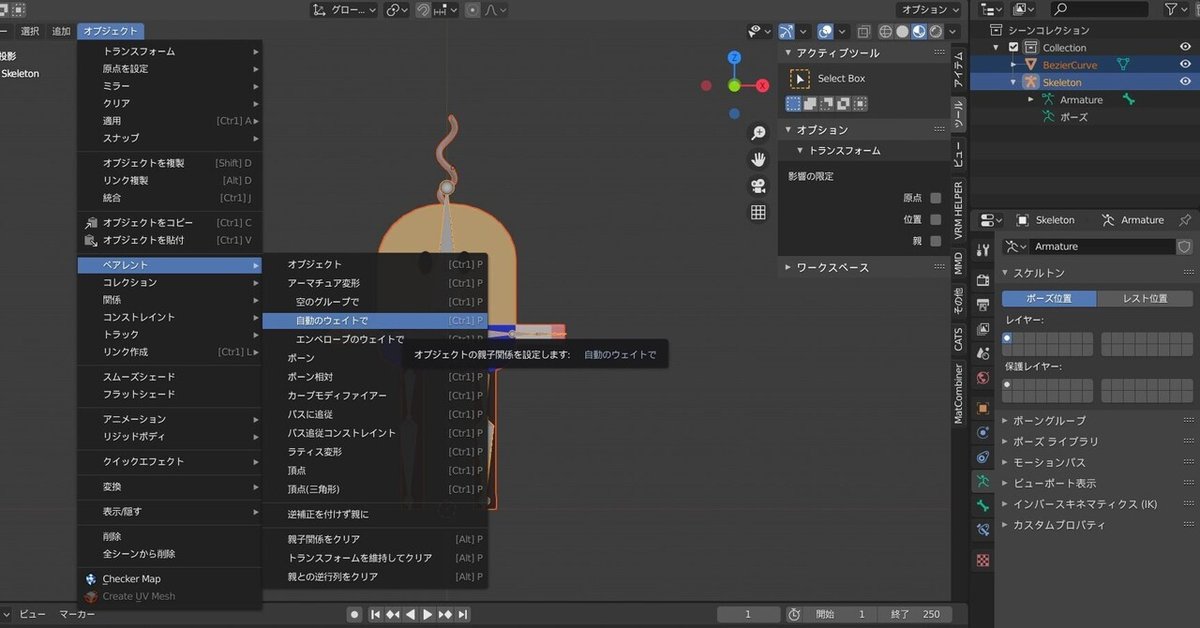The image size is (1200, 628).
Task: Toggle Skeleton visibility in the outliner
Action: pos(1185,80)
